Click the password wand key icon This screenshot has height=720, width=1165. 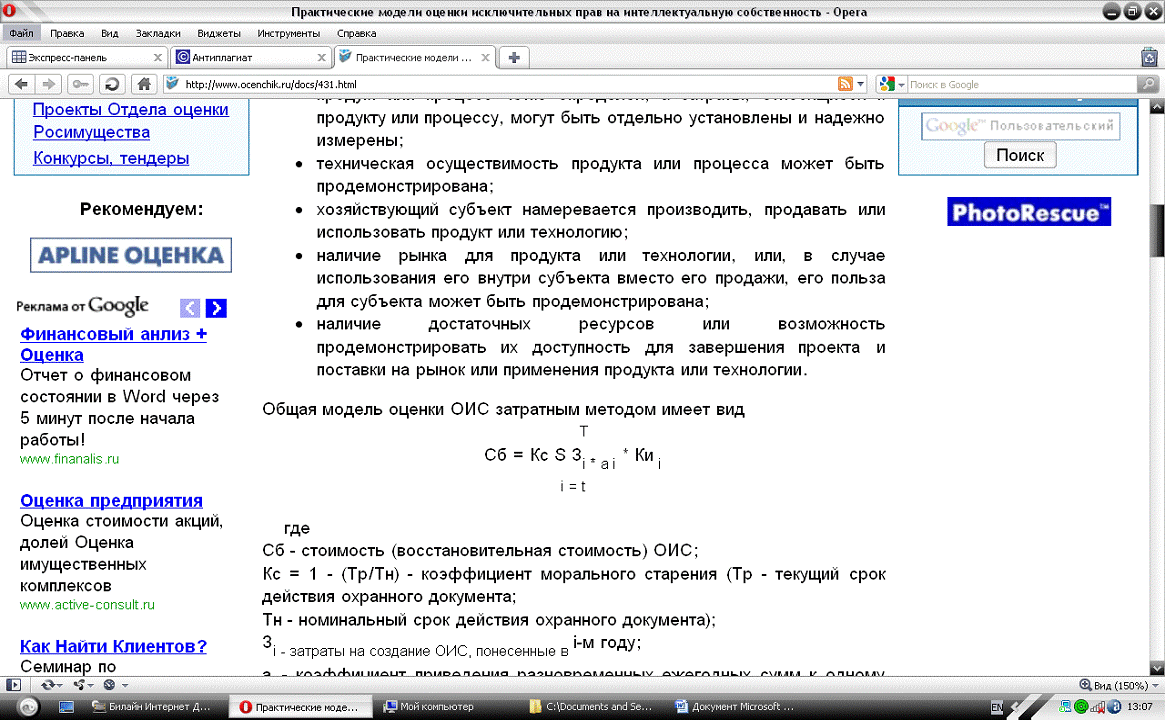(x=81, y=84)
